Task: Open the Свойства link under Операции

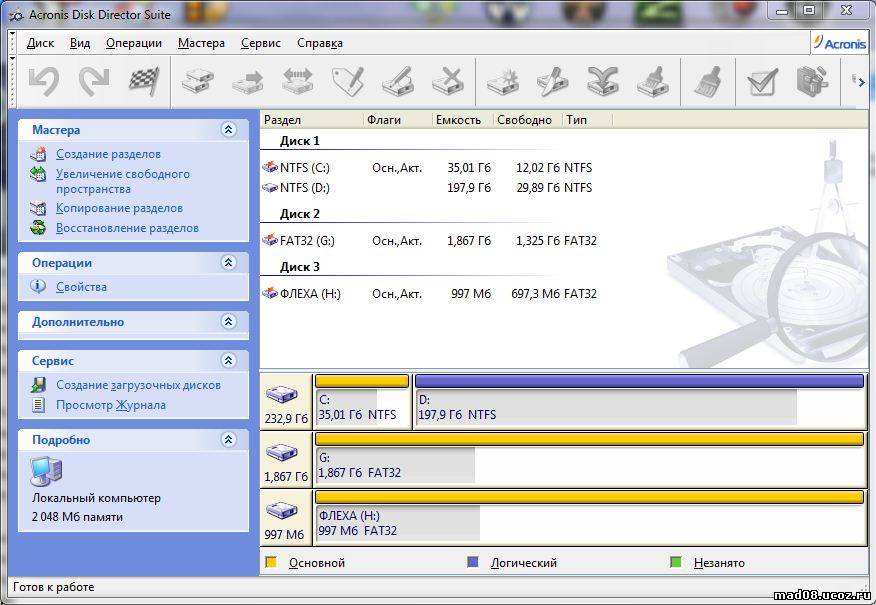Action: (81, 287)
